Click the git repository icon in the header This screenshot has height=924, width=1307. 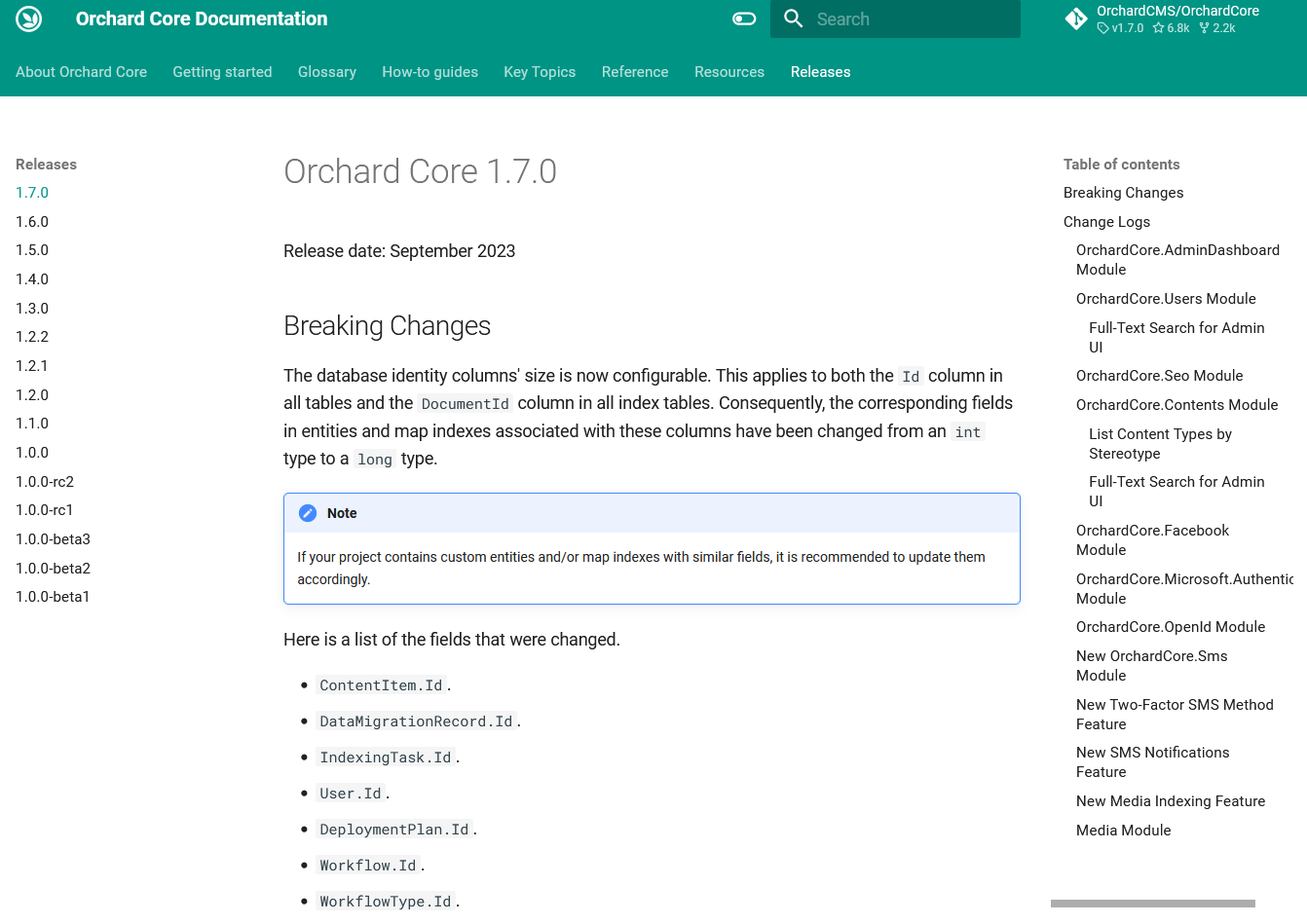pos(1076,18)
